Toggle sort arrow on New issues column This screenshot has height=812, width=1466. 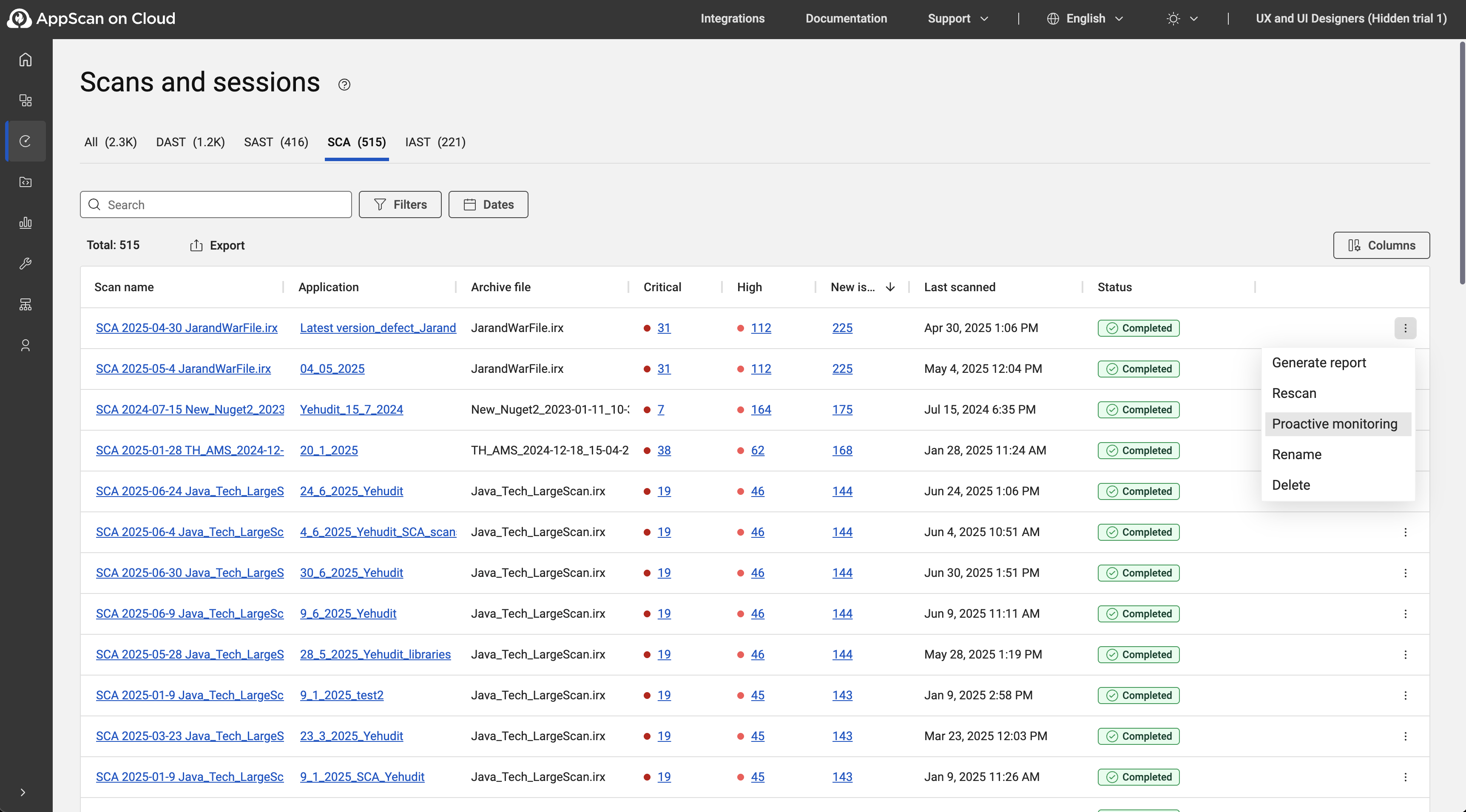(x=890, y=287)
